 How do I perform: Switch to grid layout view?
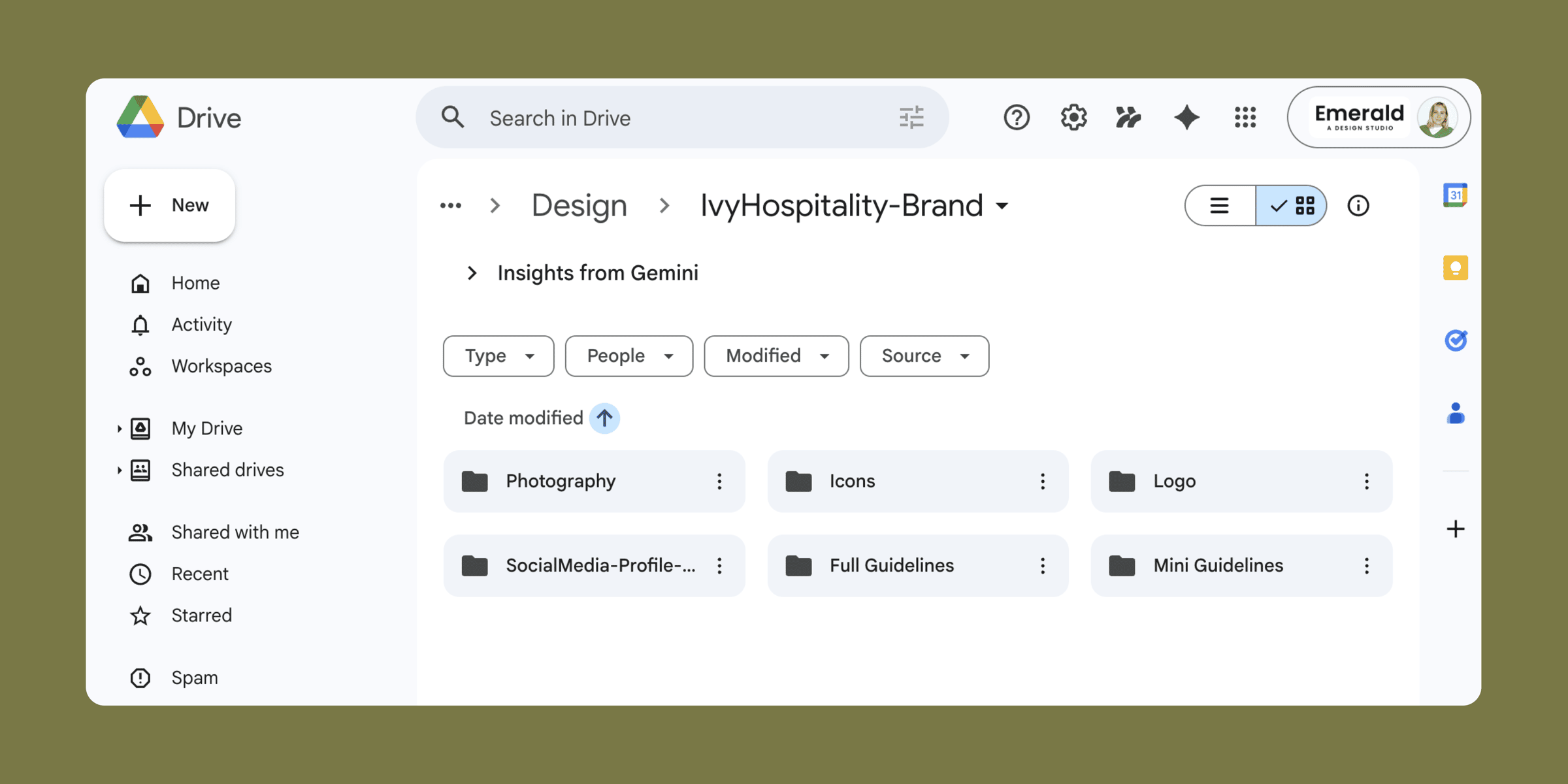coord(1292,206)
